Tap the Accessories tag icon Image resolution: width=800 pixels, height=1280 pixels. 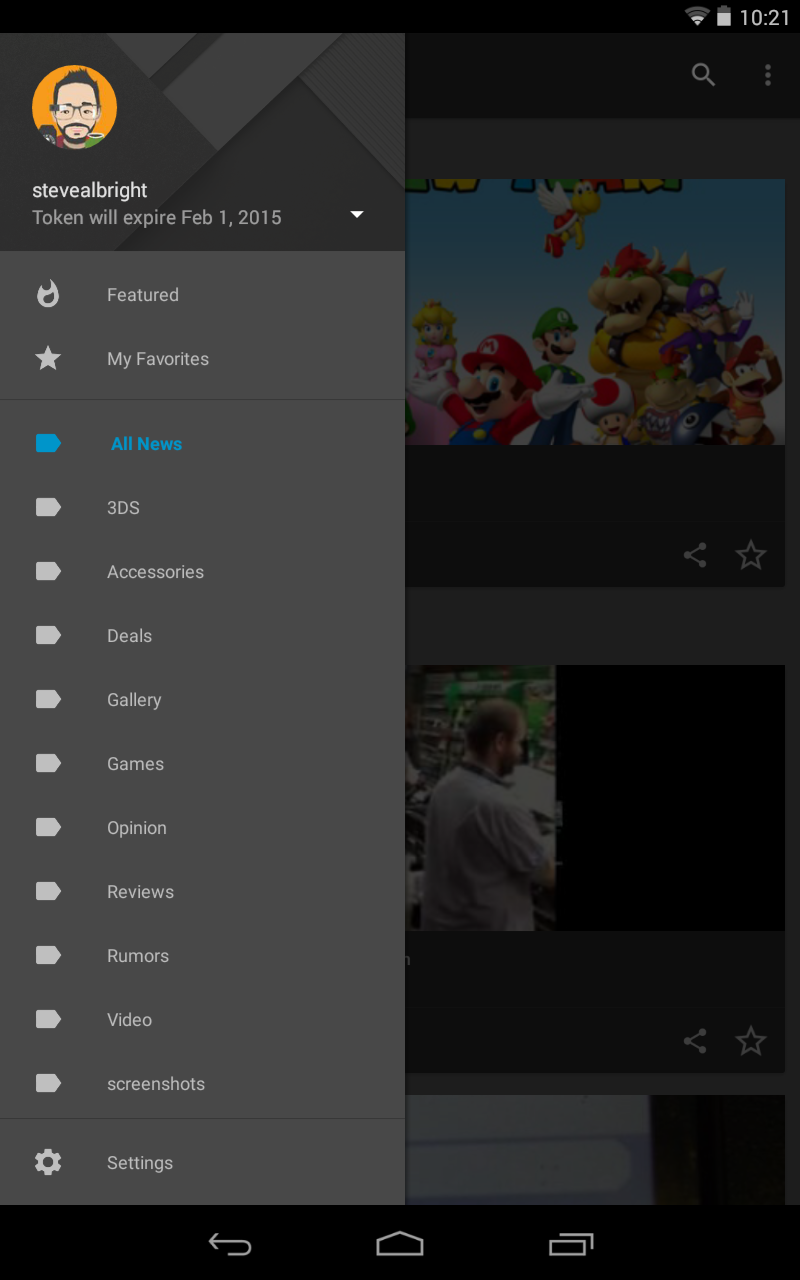[48, 571]
